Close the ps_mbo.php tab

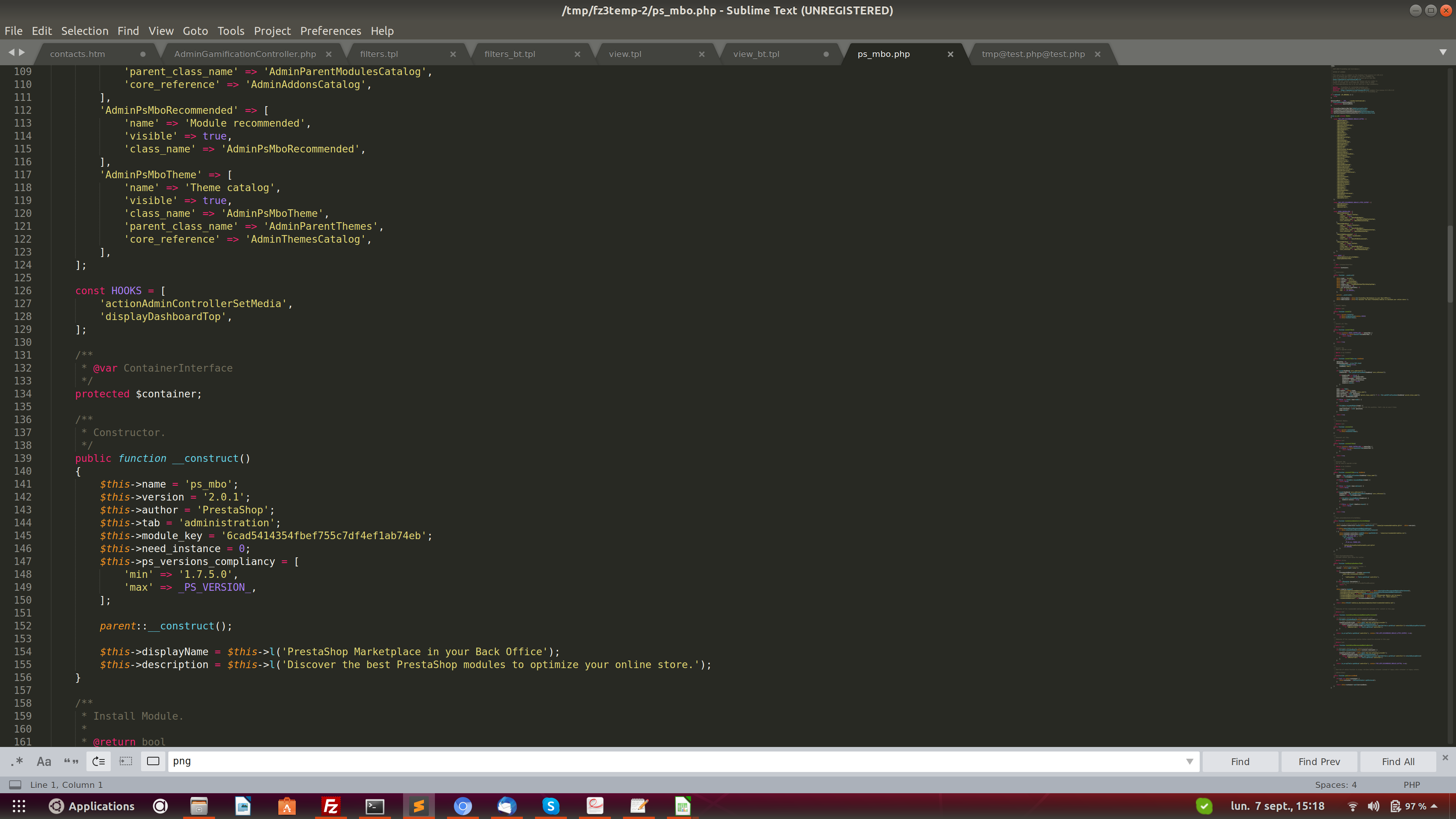950,54
